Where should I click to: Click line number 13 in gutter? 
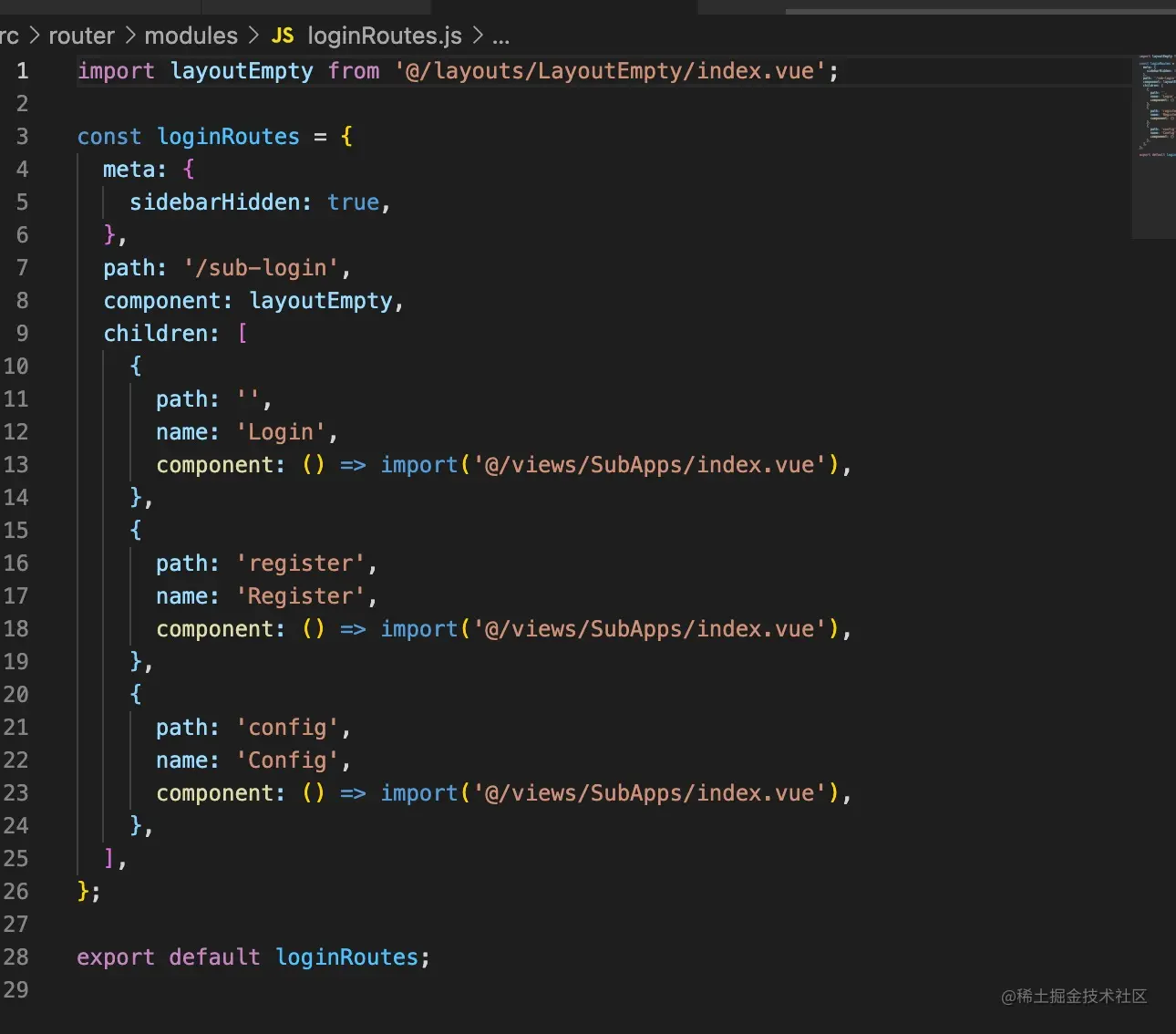click(x=16, y=465)
